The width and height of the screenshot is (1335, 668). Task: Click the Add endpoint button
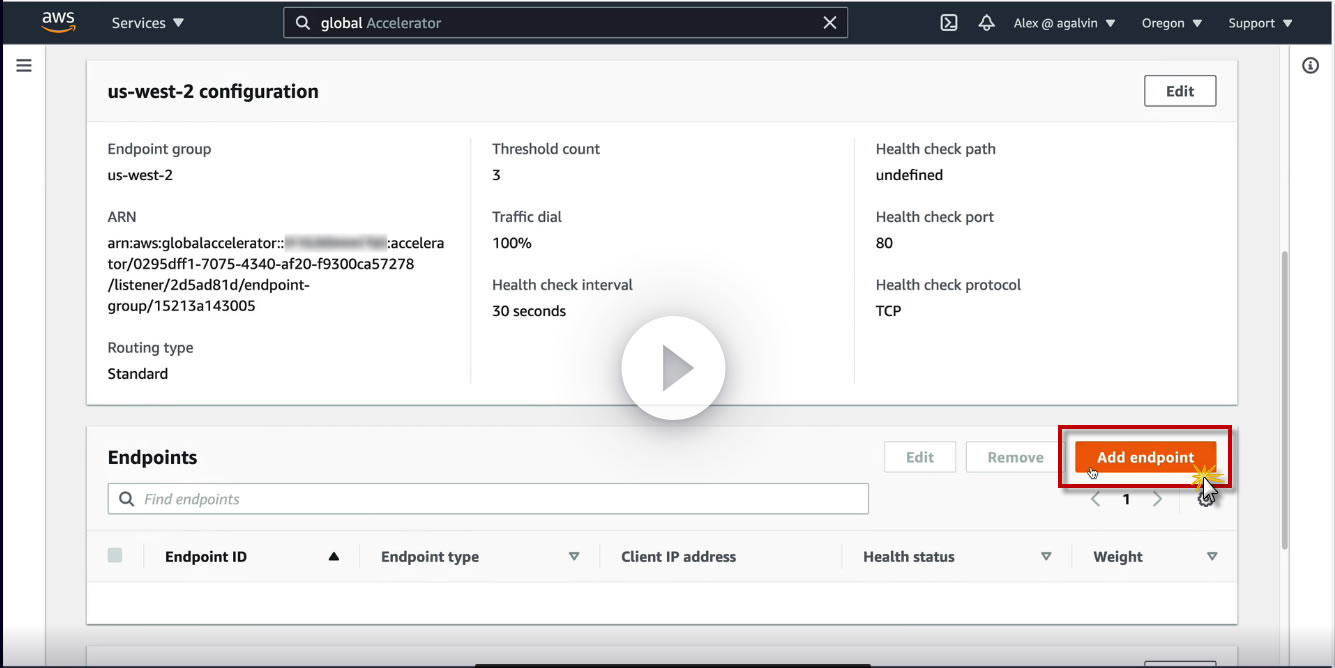[1145, 457]
